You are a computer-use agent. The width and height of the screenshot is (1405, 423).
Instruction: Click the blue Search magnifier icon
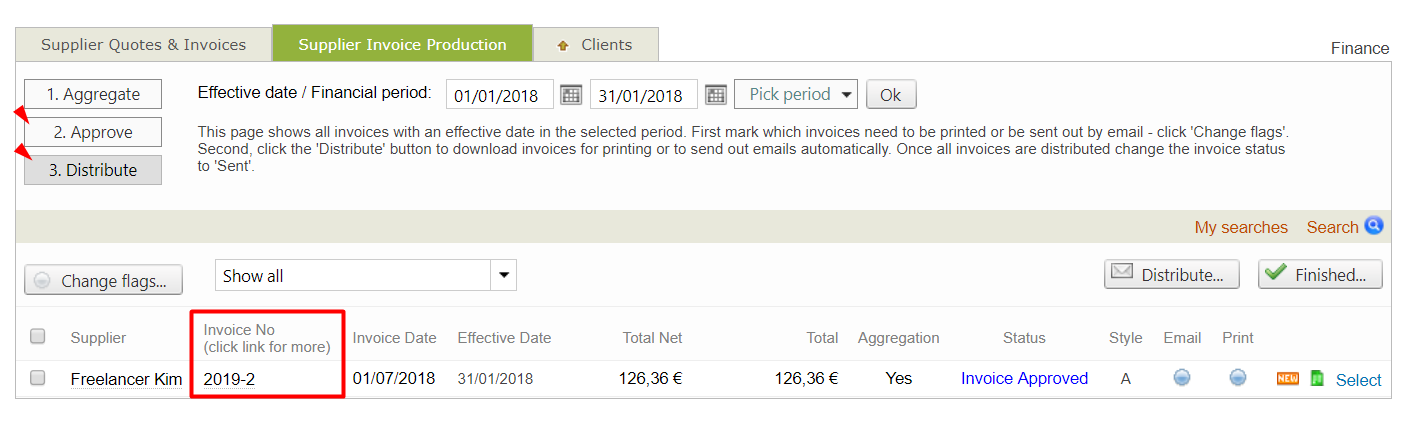[x=1373, y=226]
